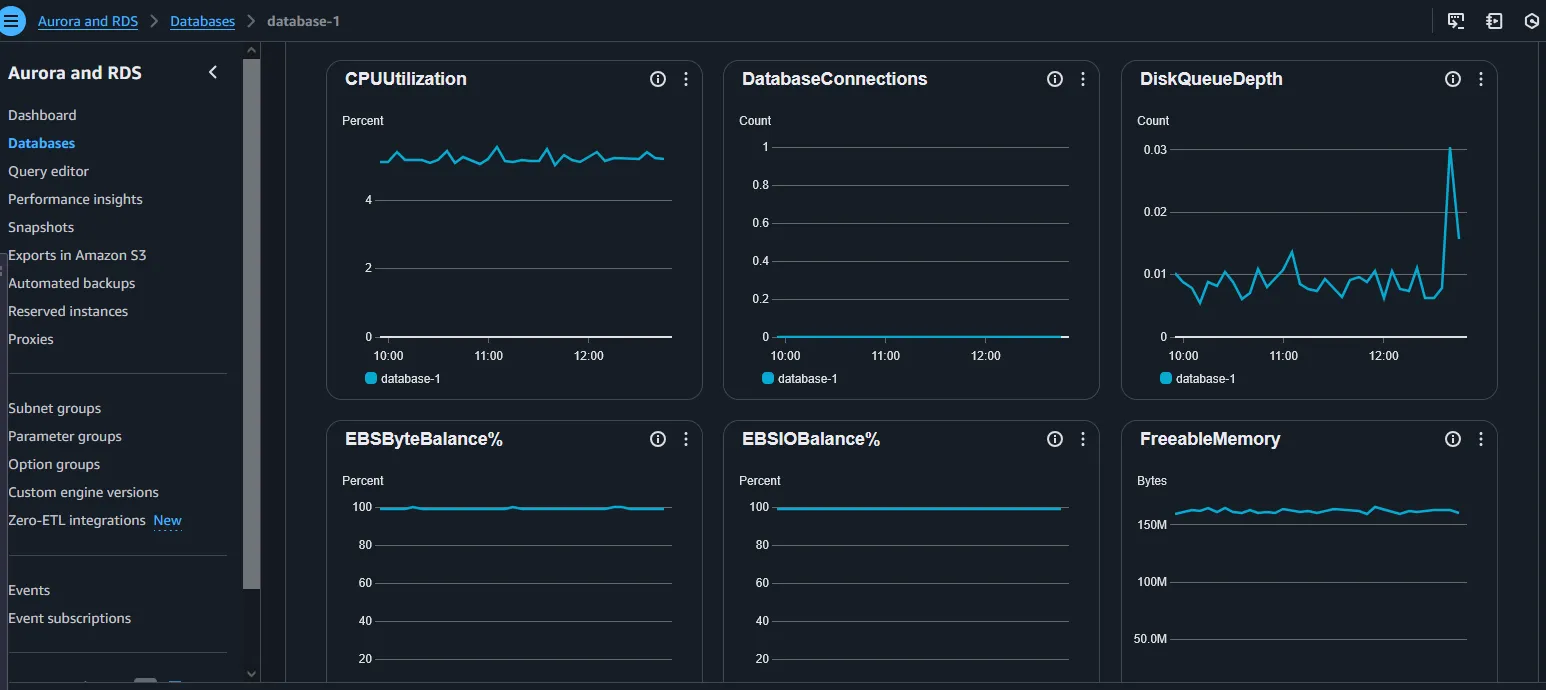
Task: Click the EBSIOBalance% info icon
Action: pyautogui.click(x=1055, y=439)
